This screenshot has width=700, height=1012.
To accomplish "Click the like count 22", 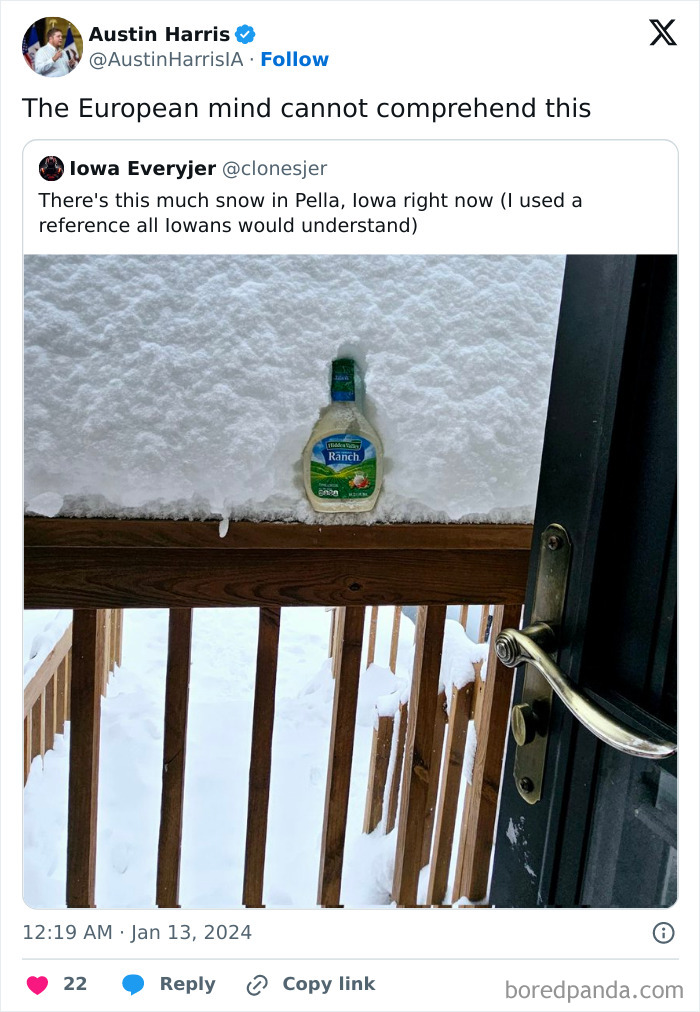I will point(75,984).
